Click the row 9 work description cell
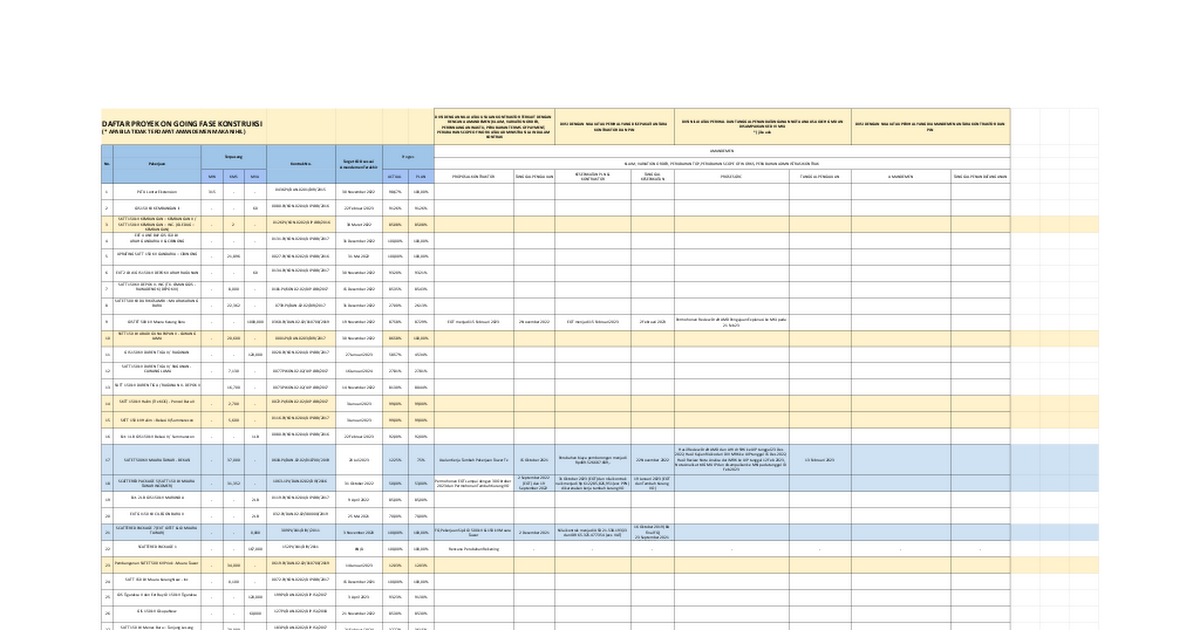The height and width of the screenshot is (630, 1200). (x=156, y=322)
